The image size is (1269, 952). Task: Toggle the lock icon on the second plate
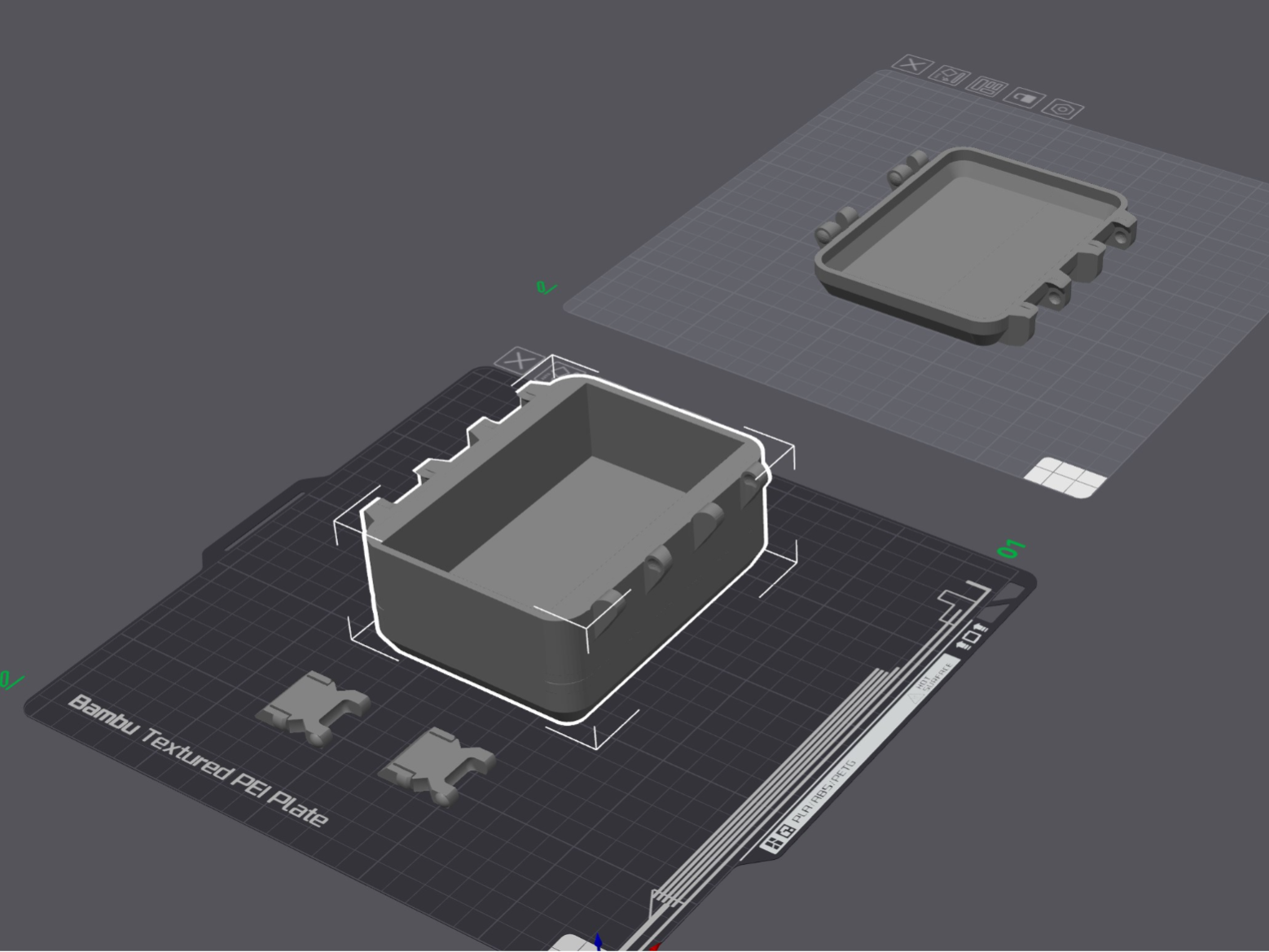(x=1025, y=98)
